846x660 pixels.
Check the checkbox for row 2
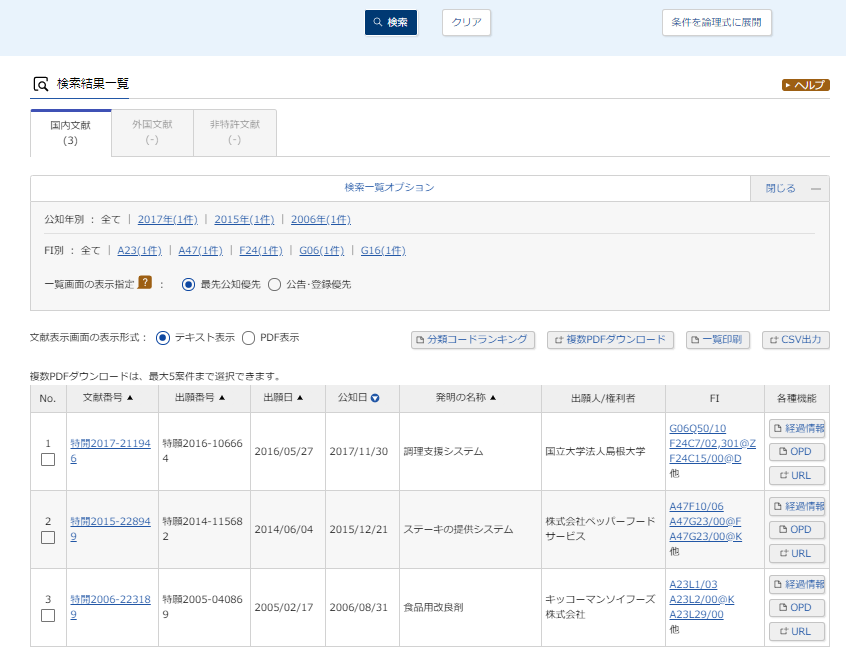48,537
